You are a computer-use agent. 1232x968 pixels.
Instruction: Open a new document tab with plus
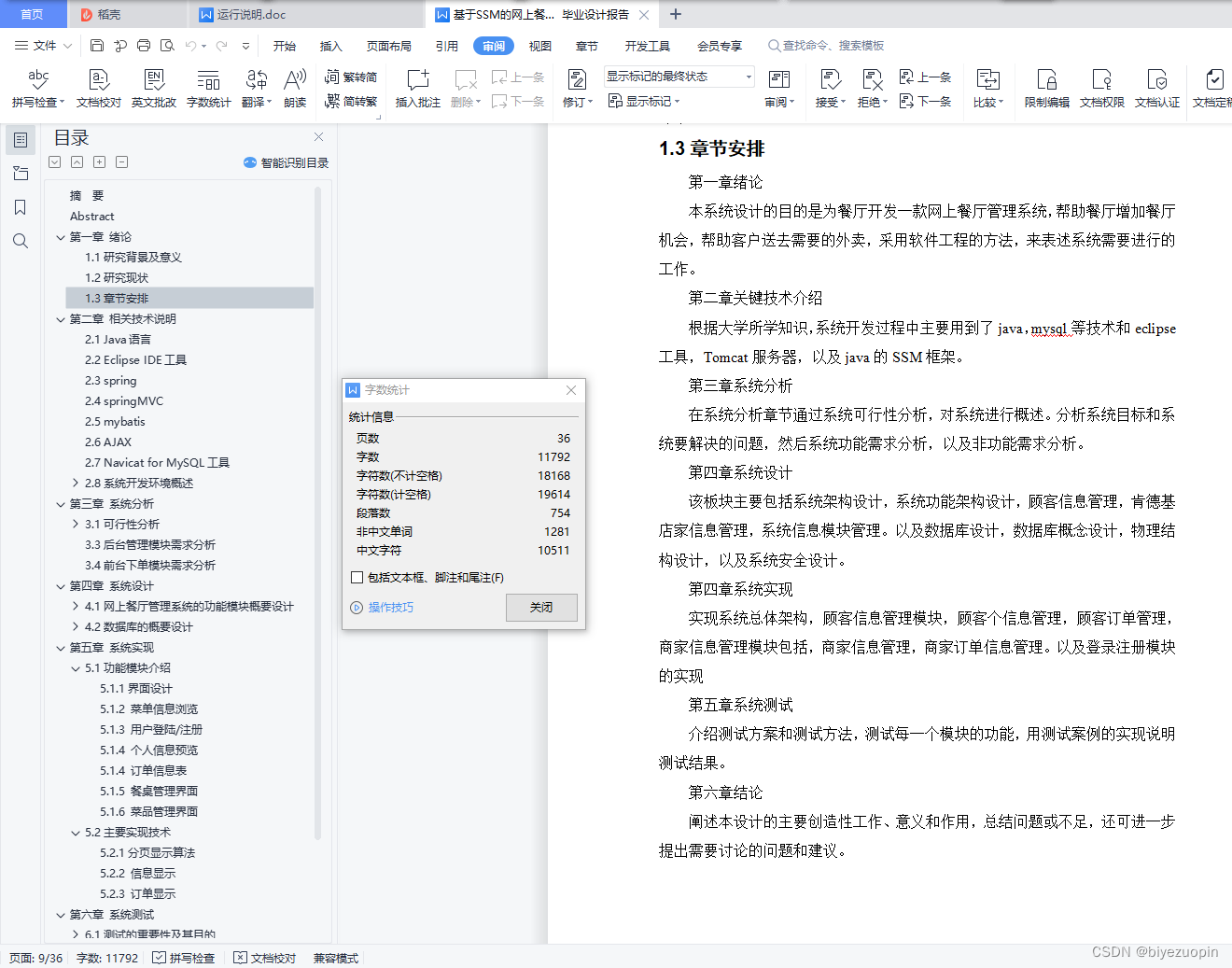(x=676, y=14)
